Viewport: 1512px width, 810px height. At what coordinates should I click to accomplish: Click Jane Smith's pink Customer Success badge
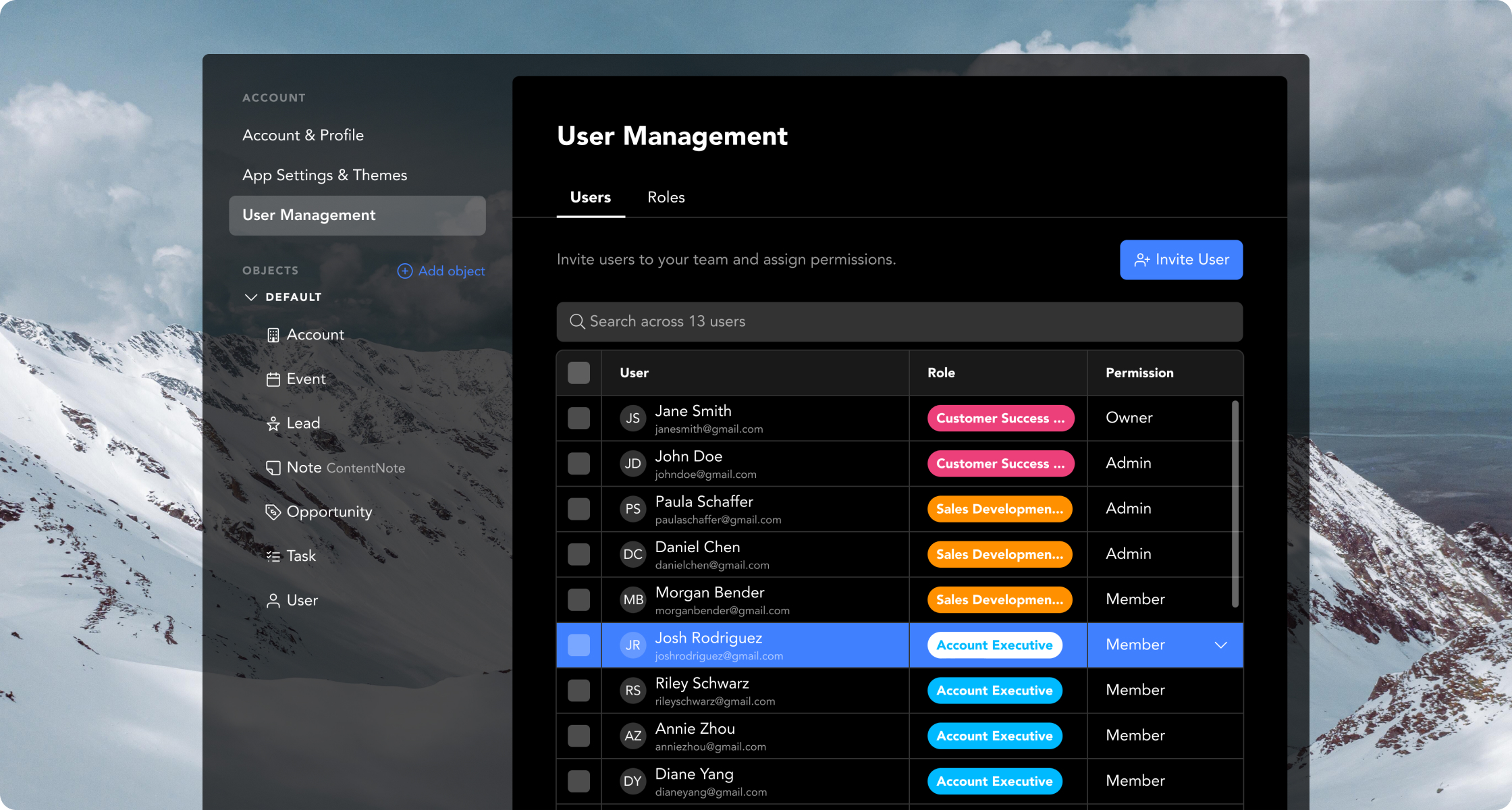click(x=1000, y=418)
